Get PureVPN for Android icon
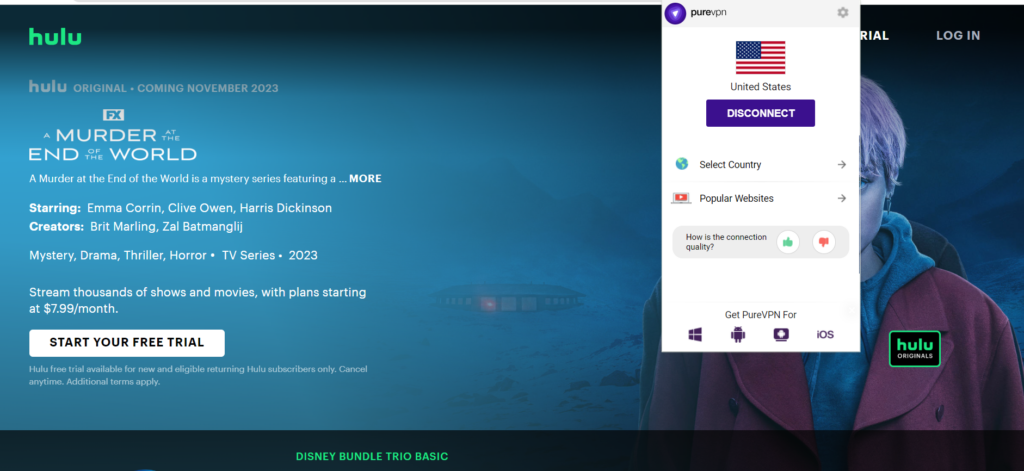 (738, 334)
